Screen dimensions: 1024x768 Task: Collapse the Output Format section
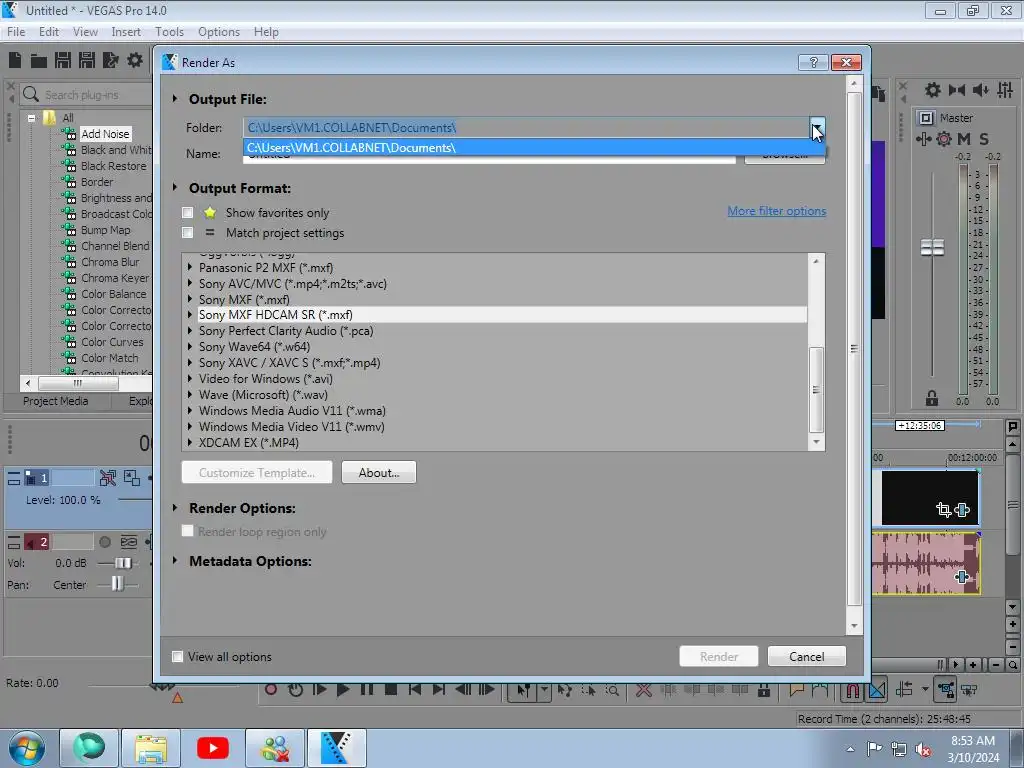coord(175,187)
